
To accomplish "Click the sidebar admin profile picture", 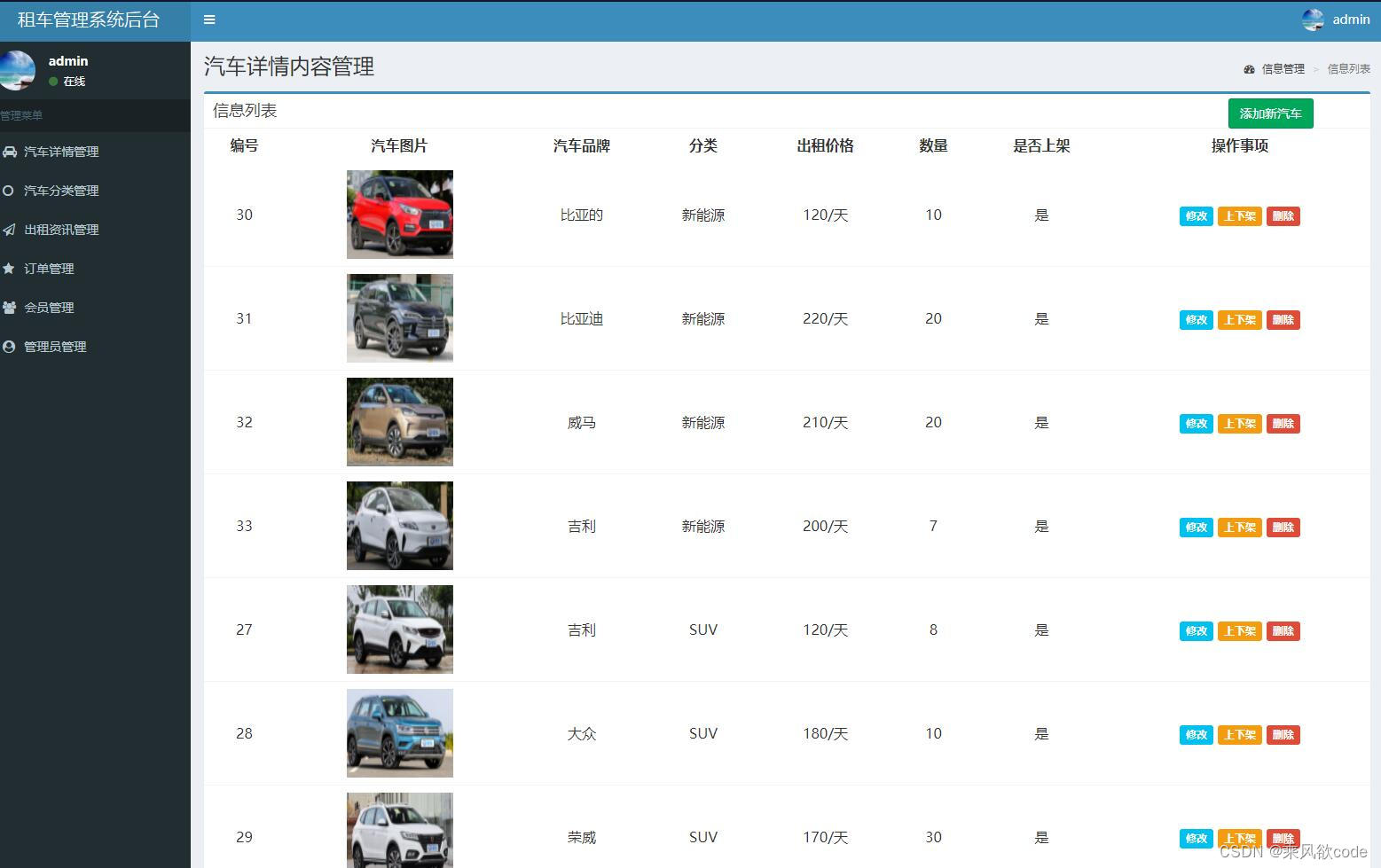I will (17, 70).
